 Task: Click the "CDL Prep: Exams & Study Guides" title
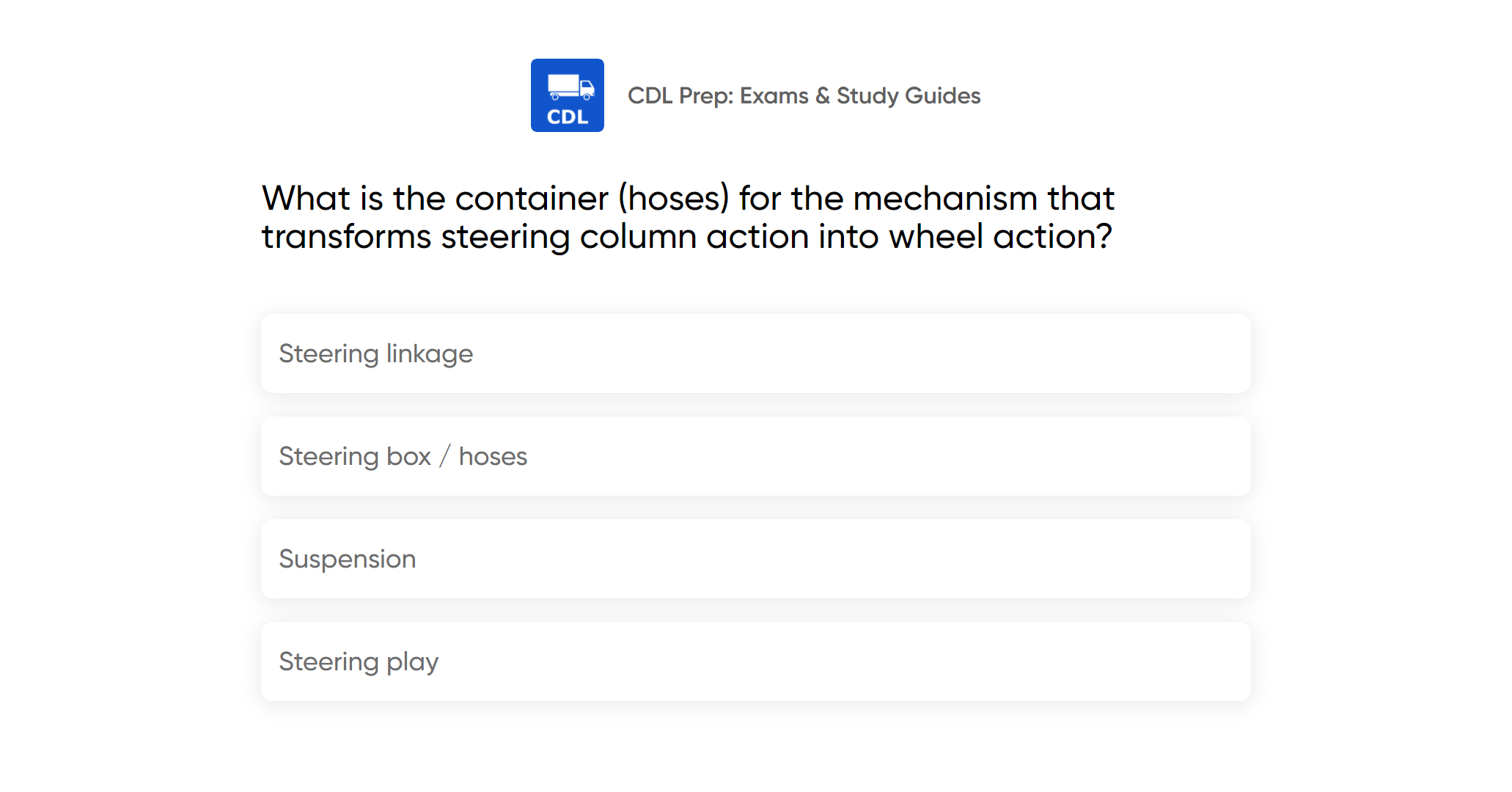804,95
